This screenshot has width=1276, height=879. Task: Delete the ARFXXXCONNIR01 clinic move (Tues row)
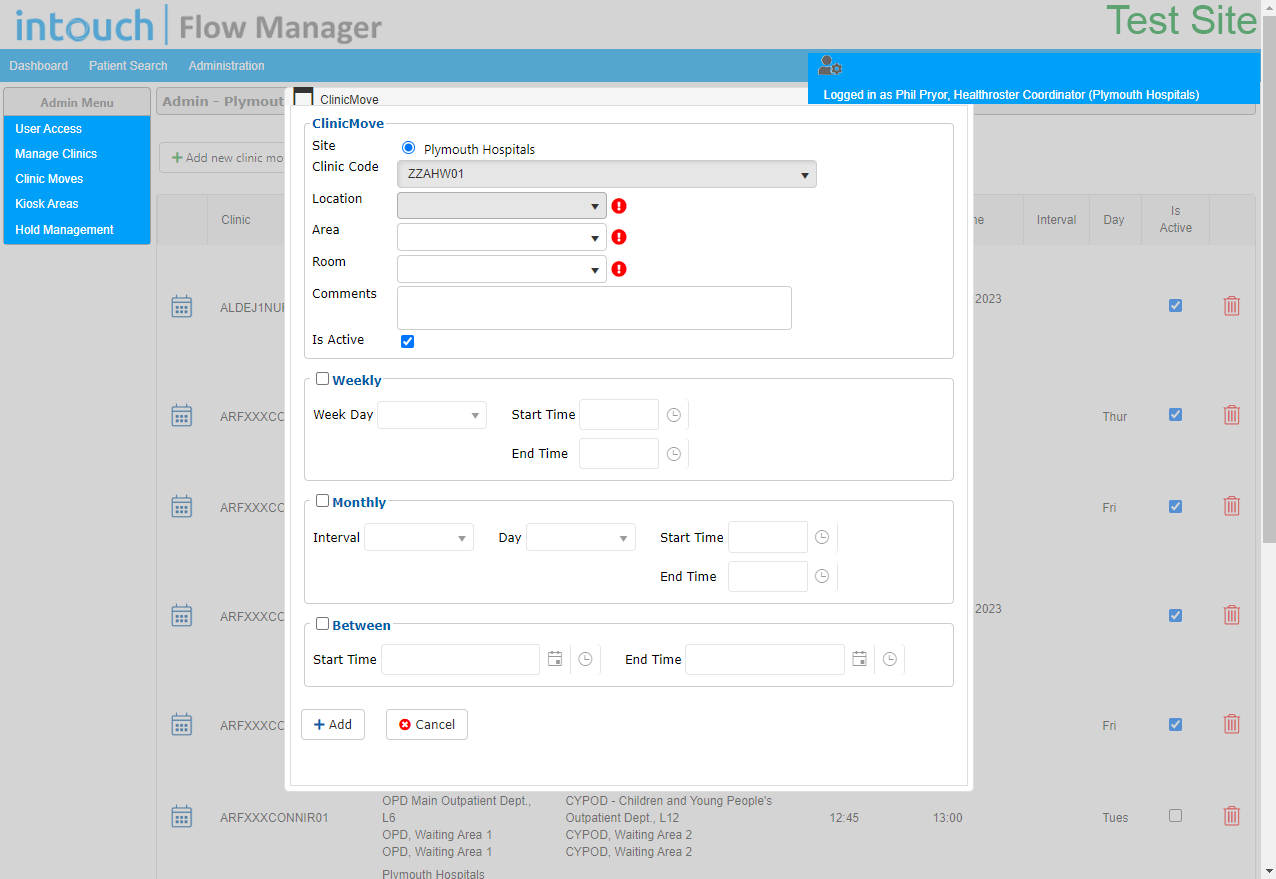(1232, 816)
